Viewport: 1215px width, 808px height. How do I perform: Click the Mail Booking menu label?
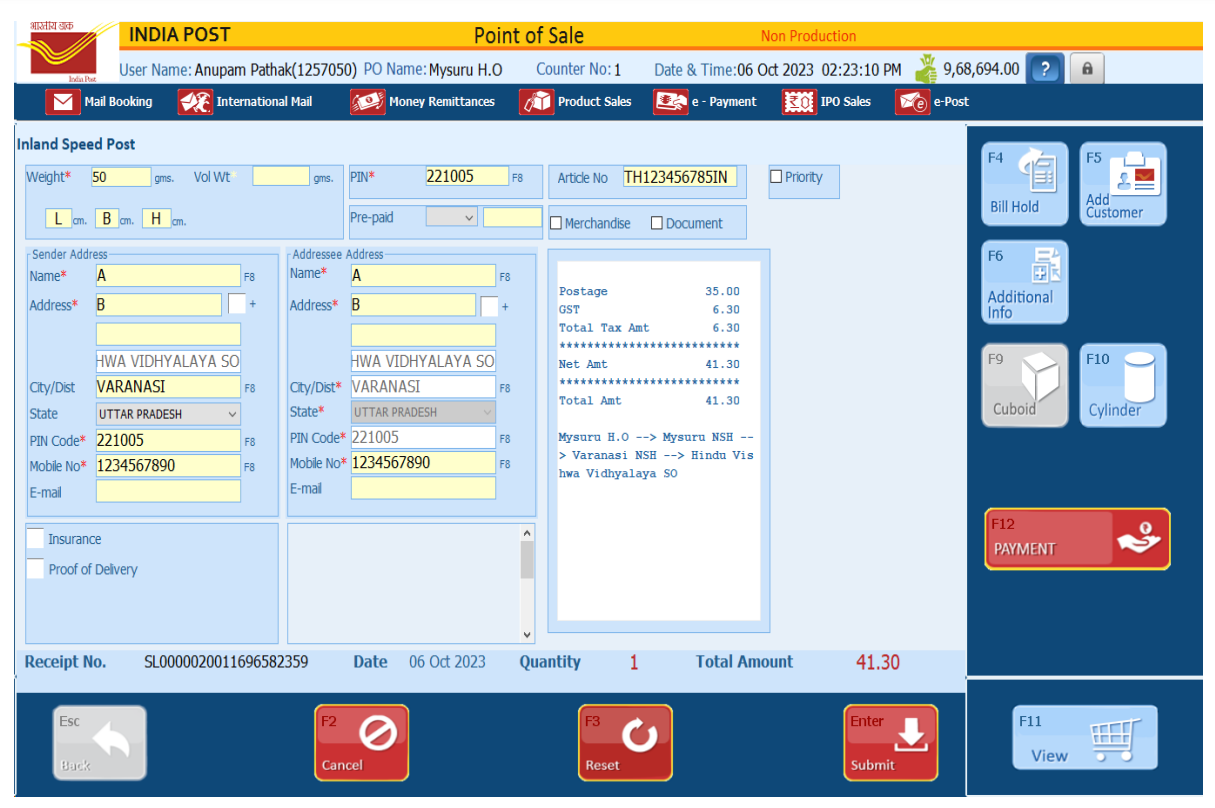(118, 102)
